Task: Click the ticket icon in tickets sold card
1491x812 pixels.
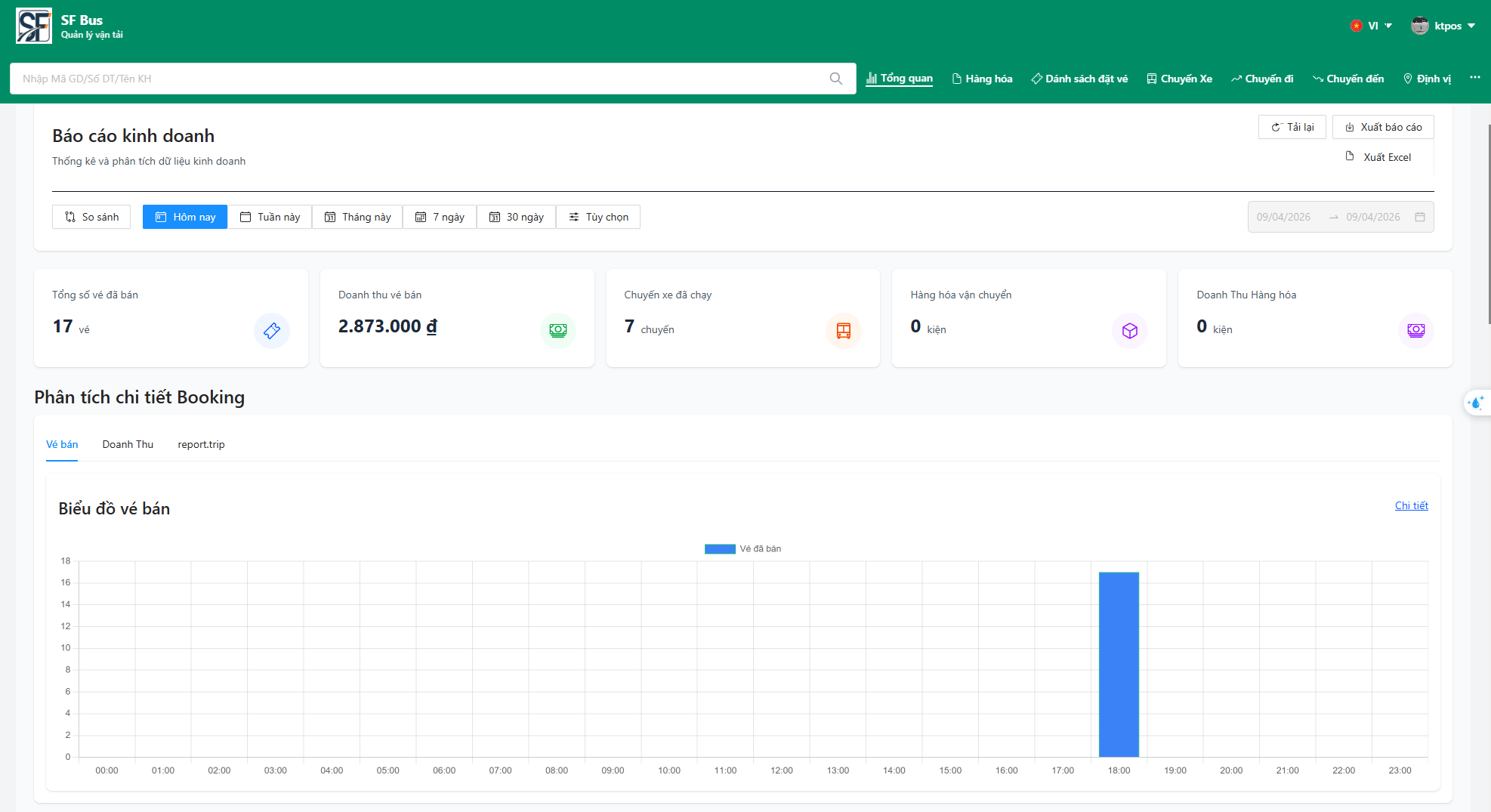Action: 272,330
